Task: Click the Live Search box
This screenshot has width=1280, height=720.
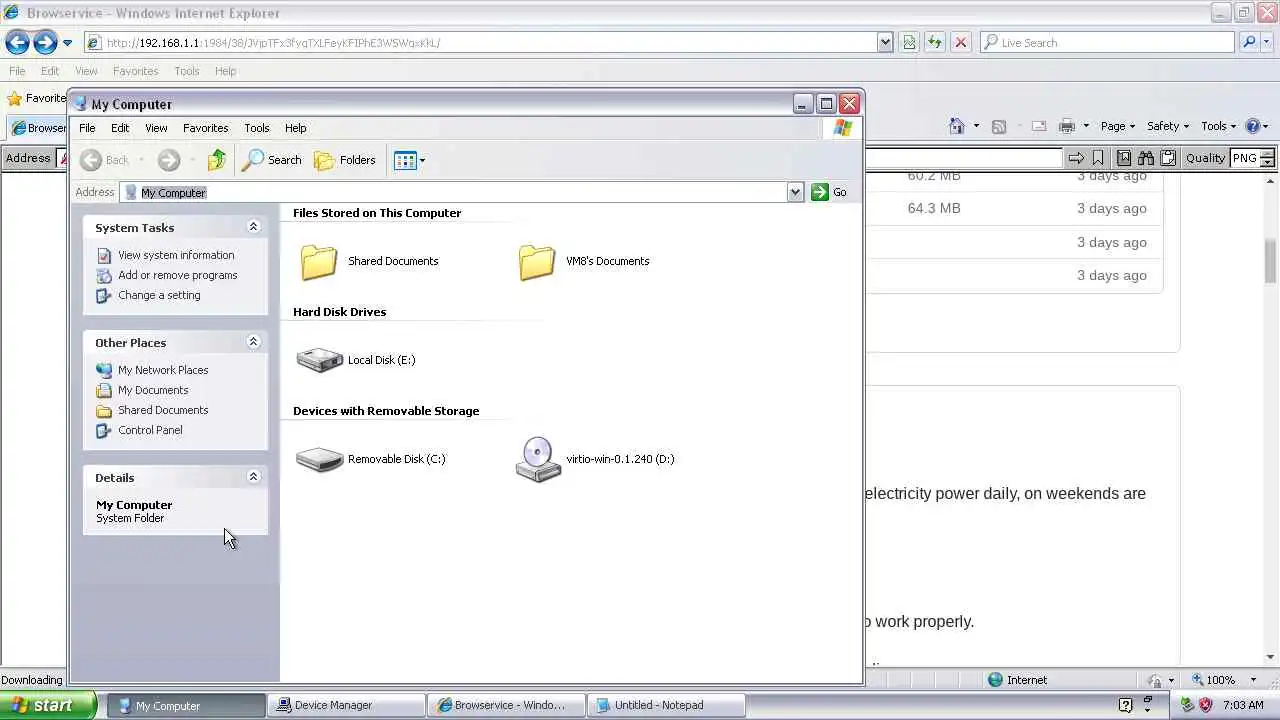Action: click(x=1107, y=42)
